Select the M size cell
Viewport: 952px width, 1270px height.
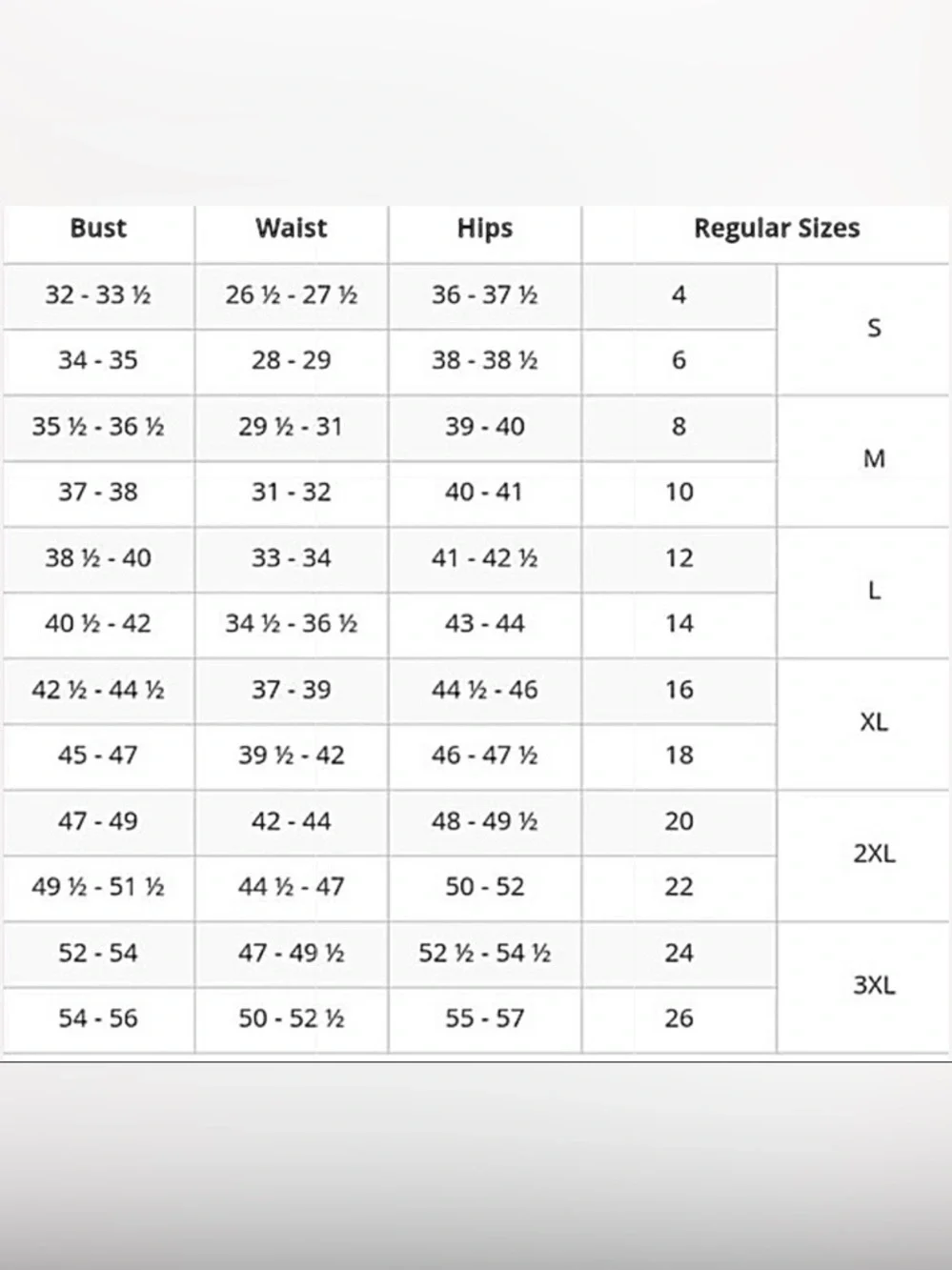[x=873, y=459]
